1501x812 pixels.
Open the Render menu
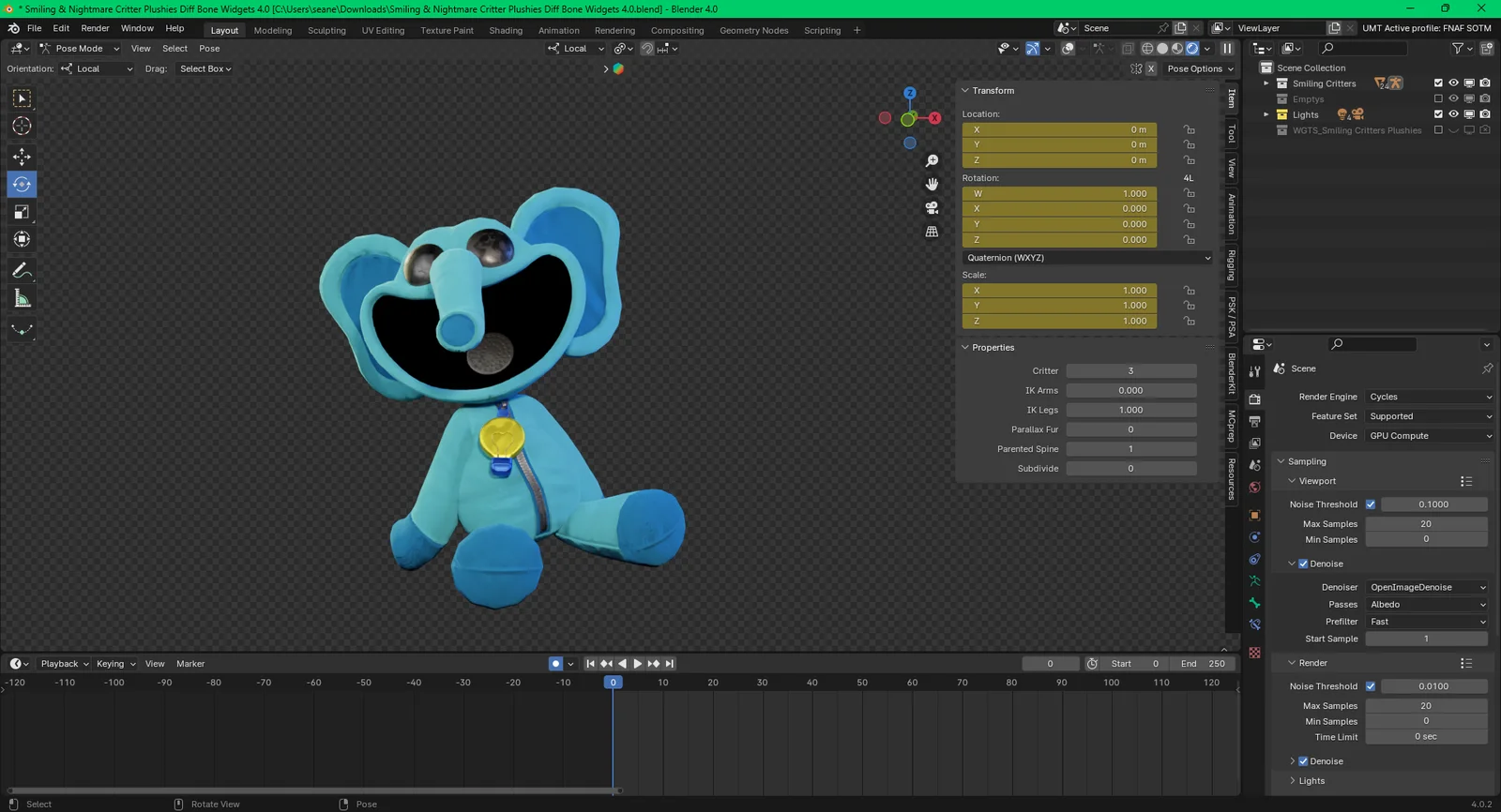point(95,28)
